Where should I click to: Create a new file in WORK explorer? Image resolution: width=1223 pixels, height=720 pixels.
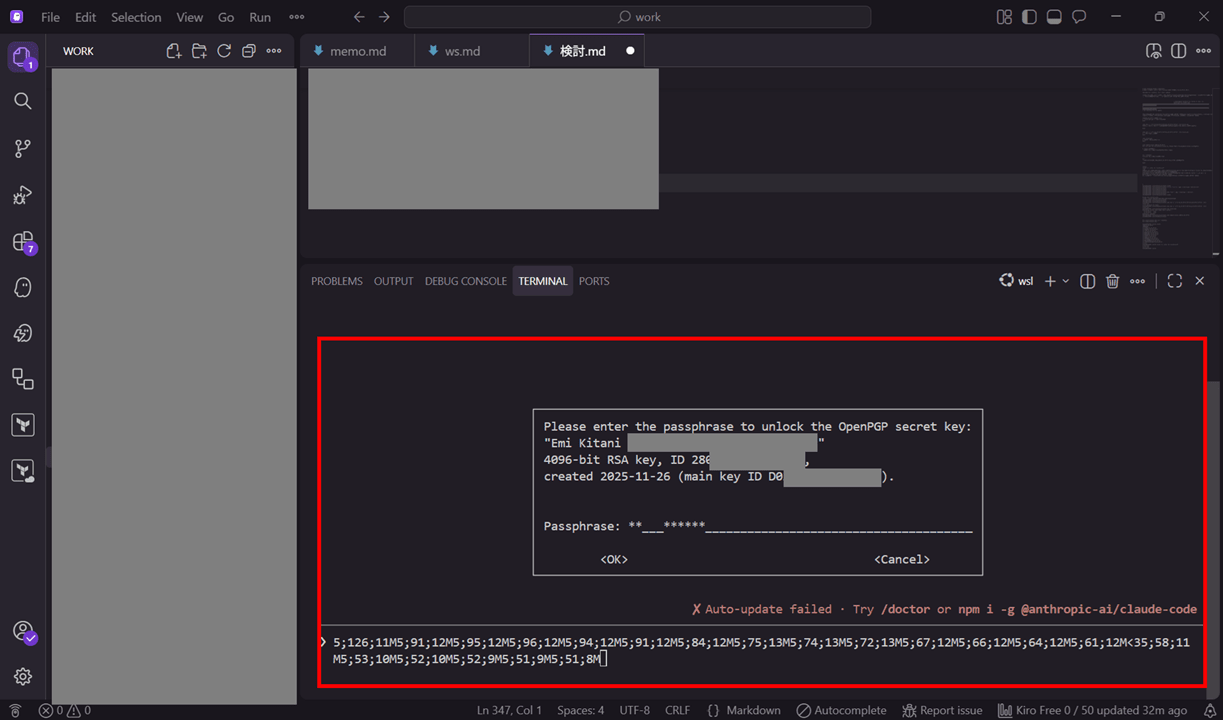pyautogui.click(x=174, y=51)
